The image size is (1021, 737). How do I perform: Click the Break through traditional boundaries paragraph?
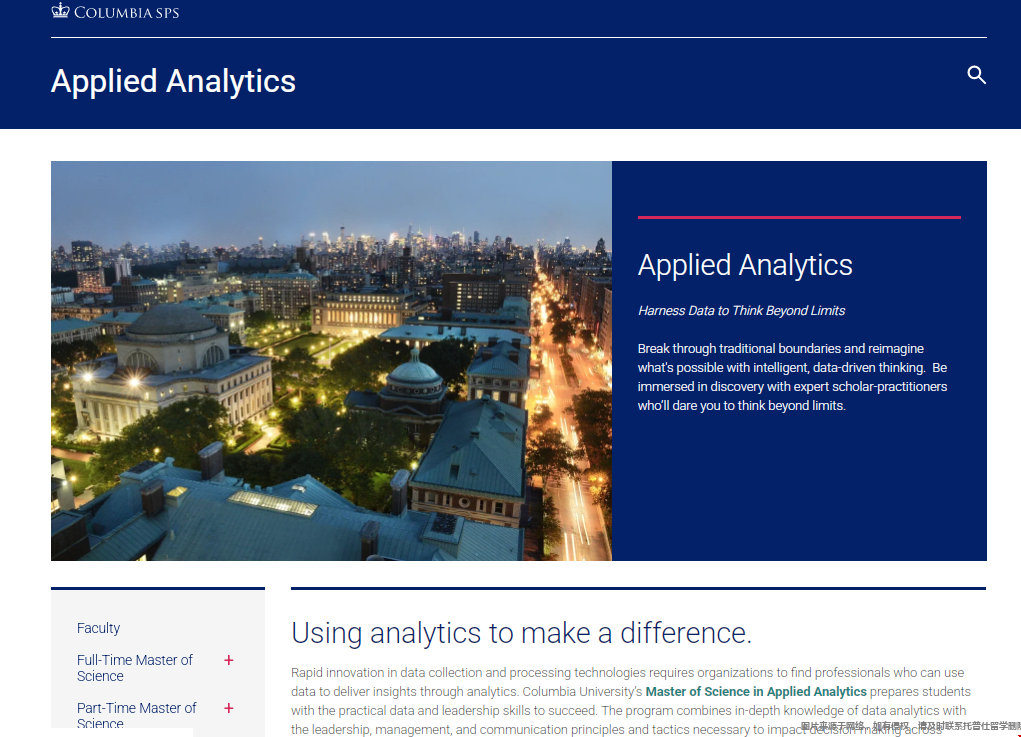coord(792,377)
